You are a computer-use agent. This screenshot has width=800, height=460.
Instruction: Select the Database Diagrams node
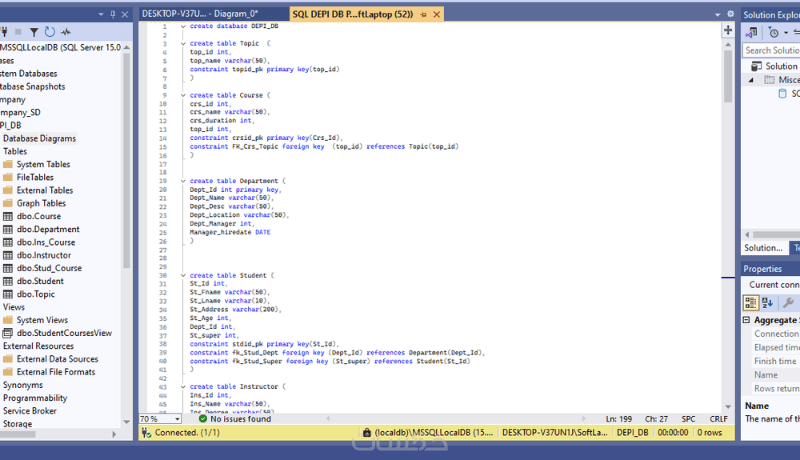39,138
